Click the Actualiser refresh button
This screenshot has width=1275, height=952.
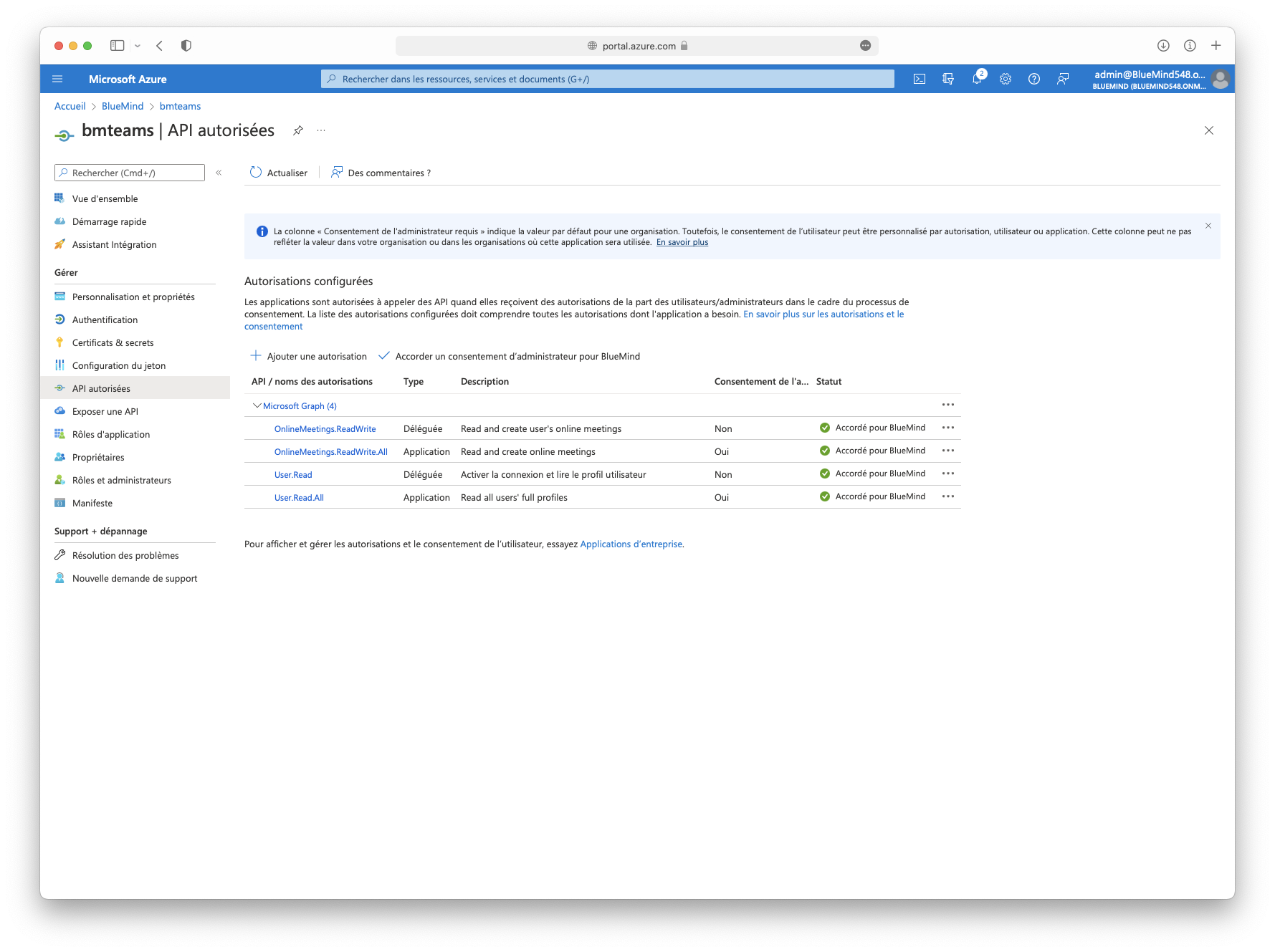click(x=279, y=173)
